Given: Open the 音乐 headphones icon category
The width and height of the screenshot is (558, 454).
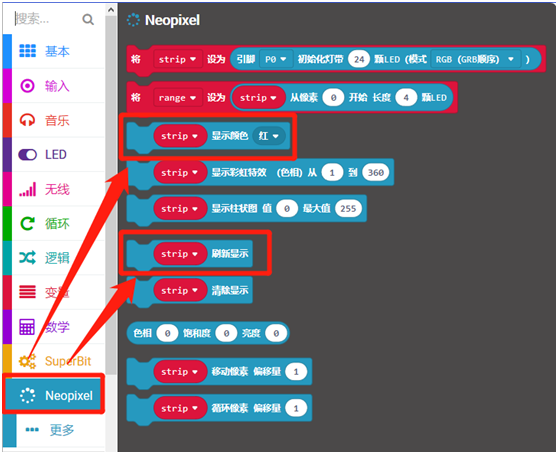Looking at the screenshot, I should [x=54, y=120].
